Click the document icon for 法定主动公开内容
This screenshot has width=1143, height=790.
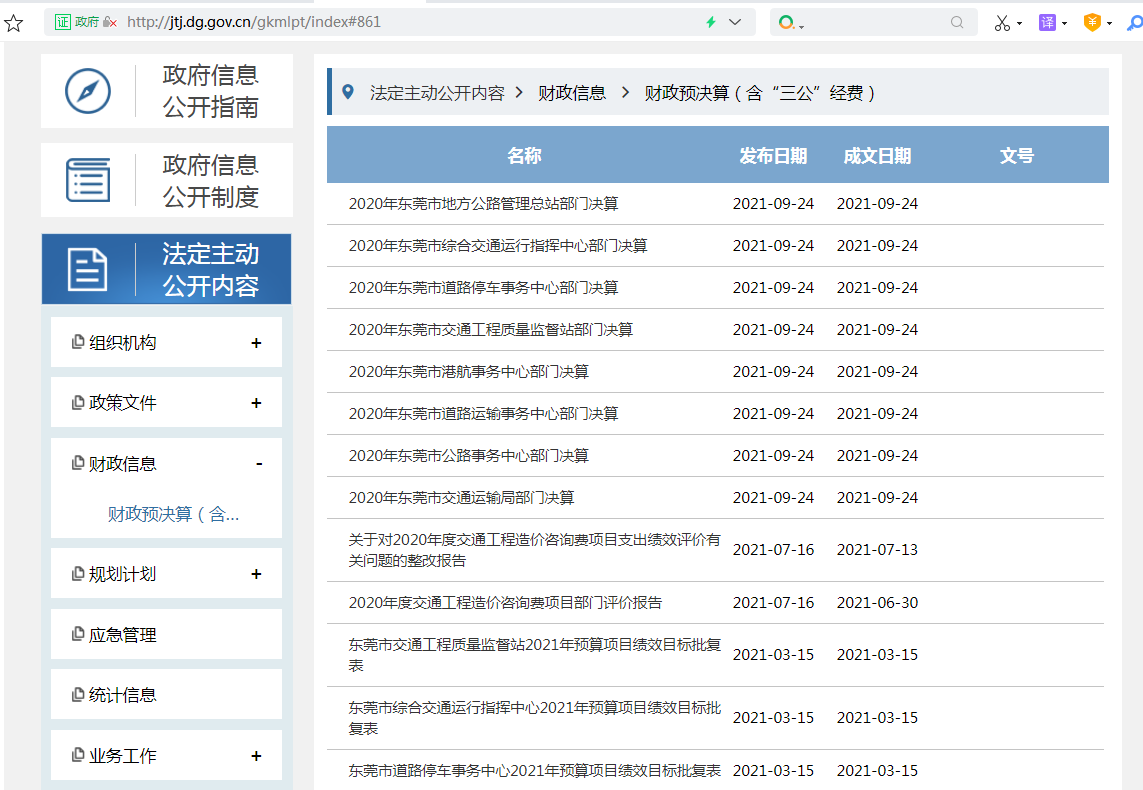coord(87,269)
